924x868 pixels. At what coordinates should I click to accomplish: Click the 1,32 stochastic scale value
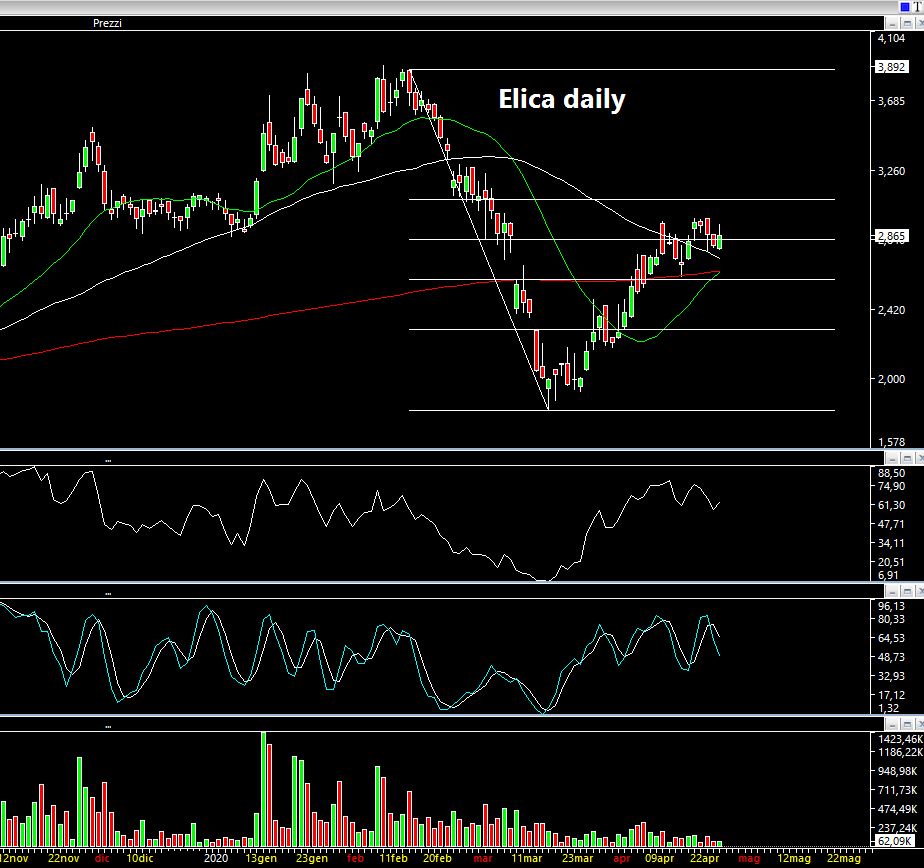coord(888,708)
